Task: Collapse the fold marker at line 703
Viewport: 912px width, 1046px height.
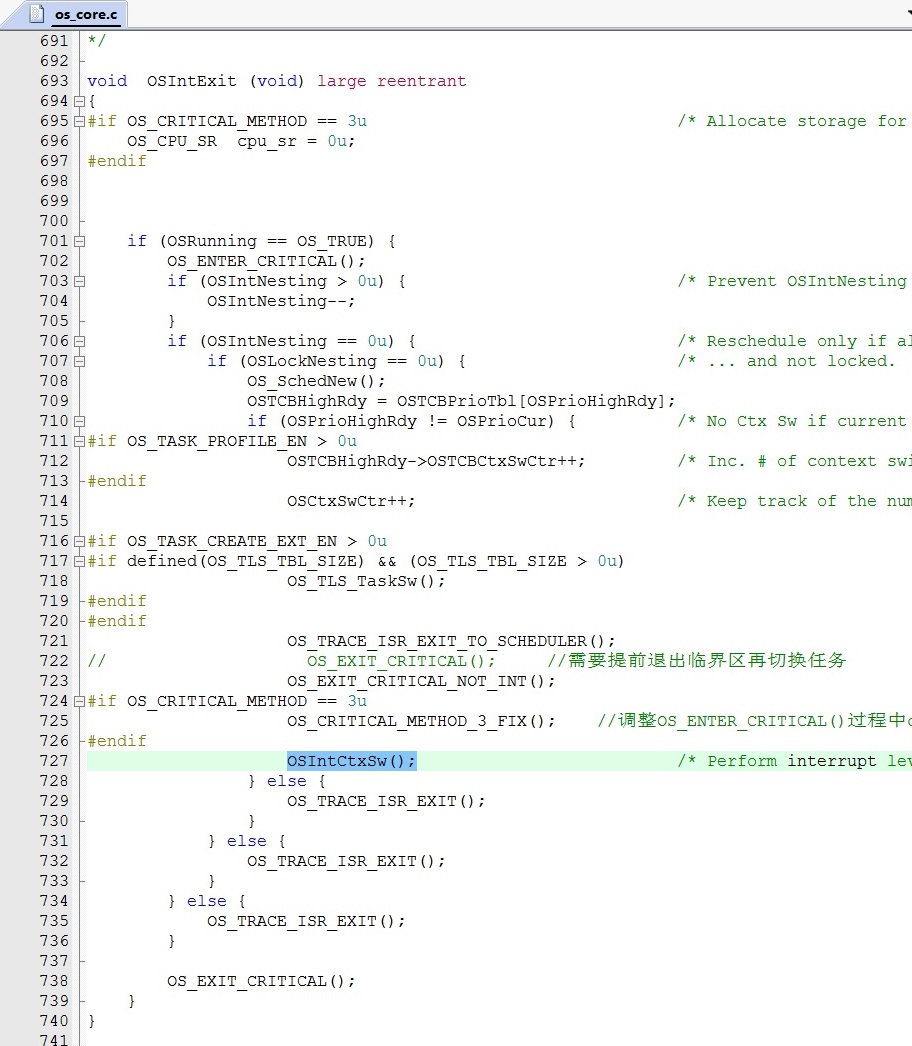Action: click(79, 282)
